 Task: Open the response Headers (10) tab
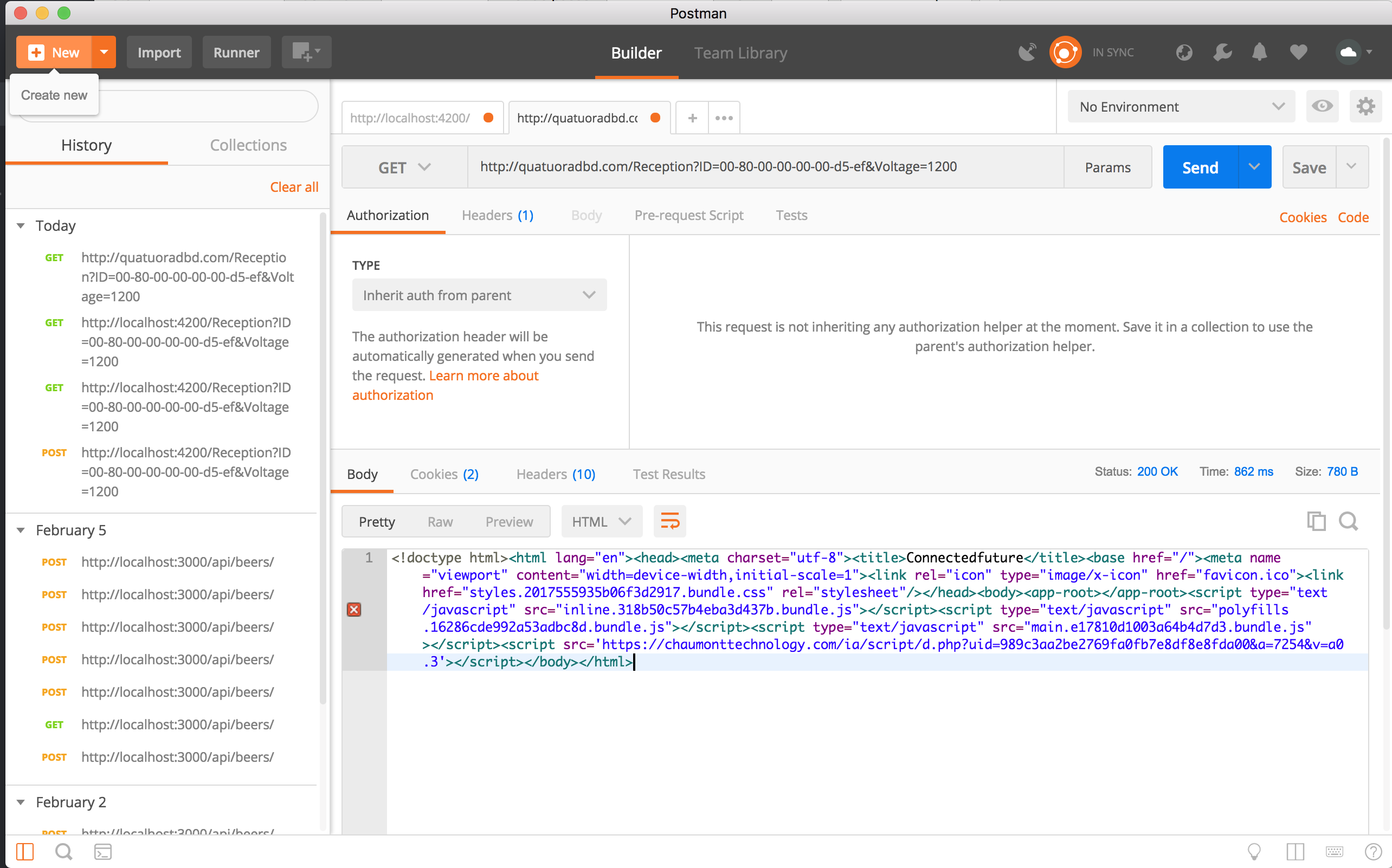point(555,474)
